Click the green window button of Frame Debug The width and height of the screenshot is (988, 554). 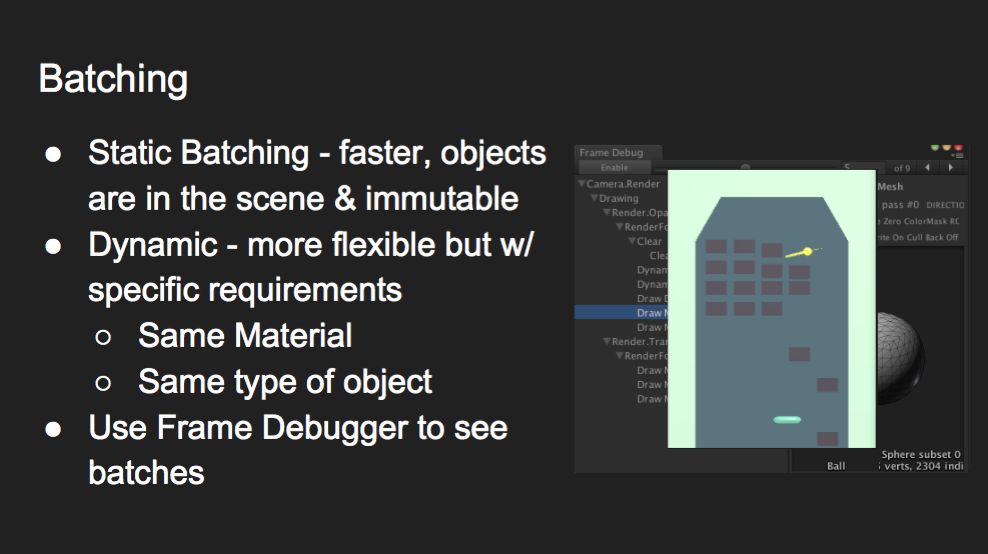(x=936, y=148)
